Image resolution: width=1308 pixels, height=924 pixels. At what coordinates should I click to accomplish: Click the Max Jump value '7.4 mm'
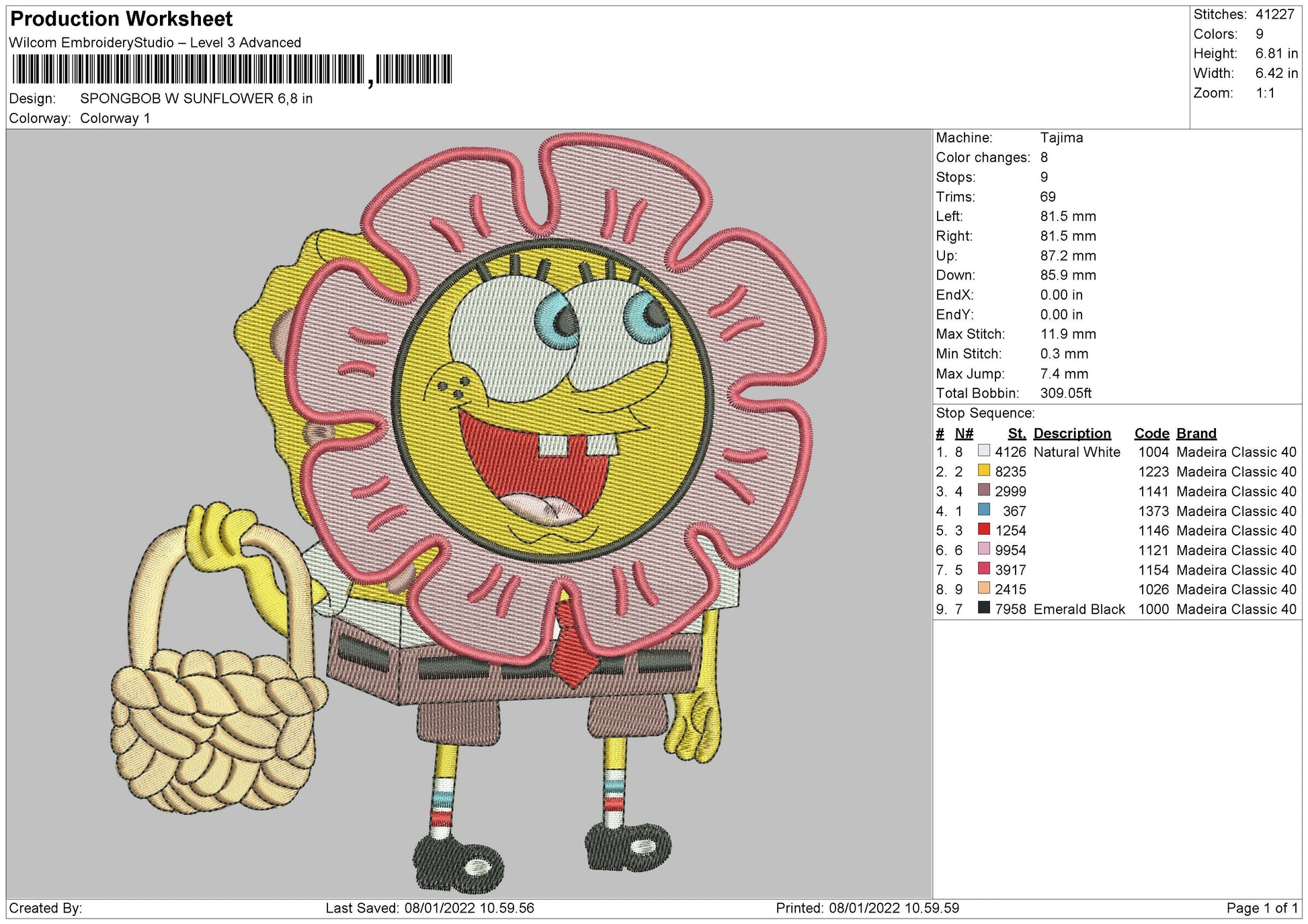tap(1064, 374)
